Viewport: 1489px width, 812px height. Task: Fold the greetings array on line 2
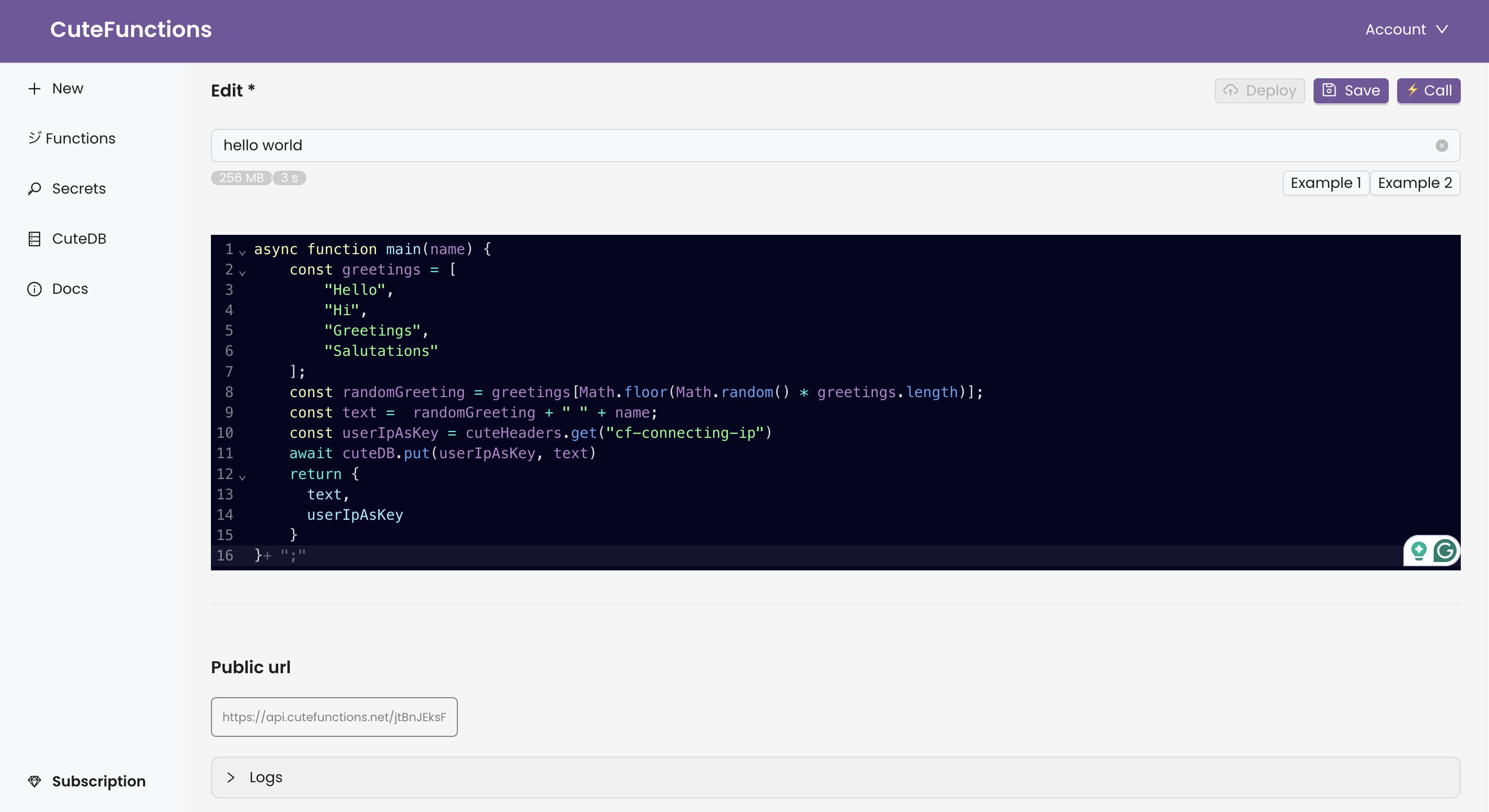[x=242, y=273]
